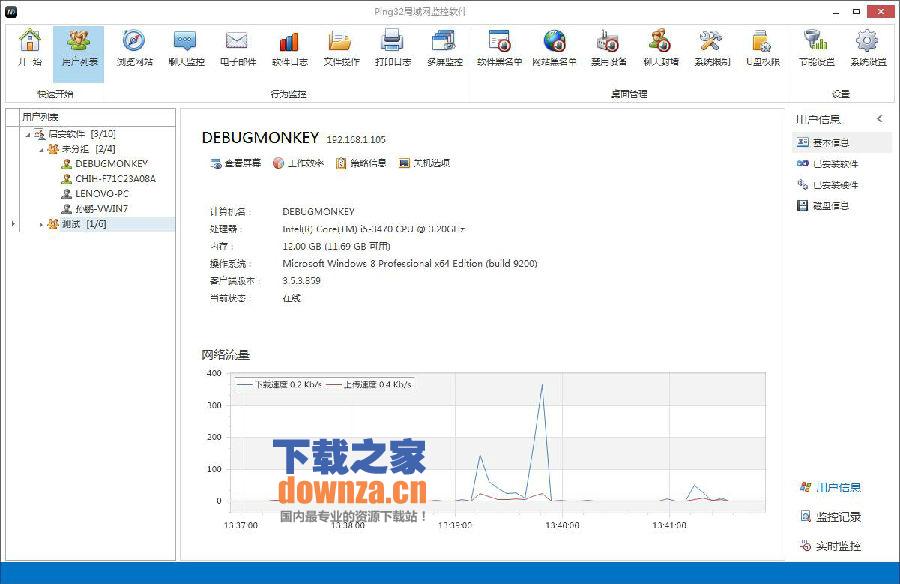Click the chart's download speed legend
The image size is (900, 584).
pos(280,384)
